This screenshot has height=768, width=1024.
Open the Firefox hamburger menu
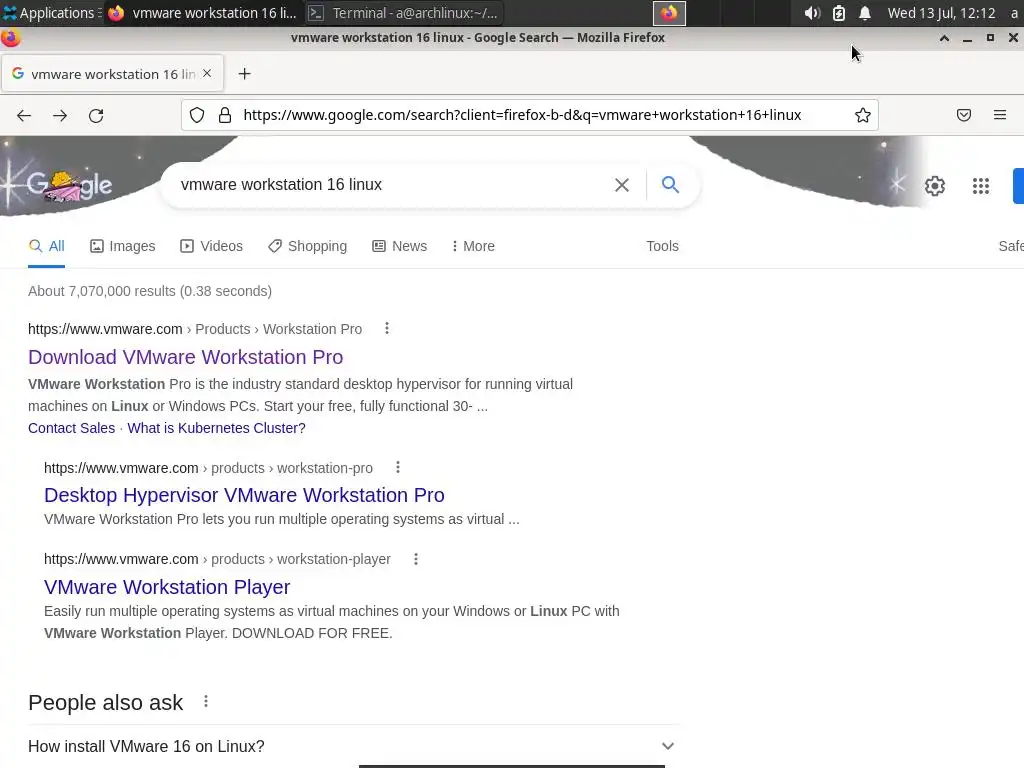1000,116
